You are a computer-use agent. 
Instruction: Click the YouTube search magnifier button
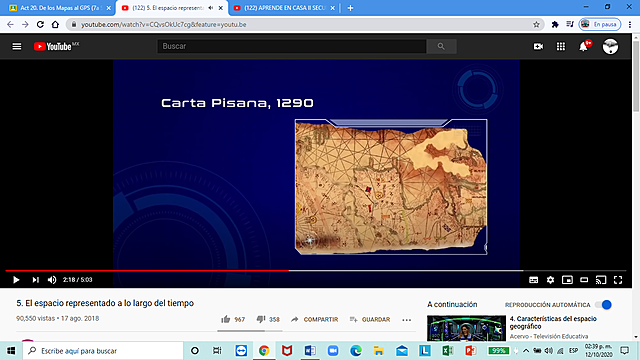[441, 47]
